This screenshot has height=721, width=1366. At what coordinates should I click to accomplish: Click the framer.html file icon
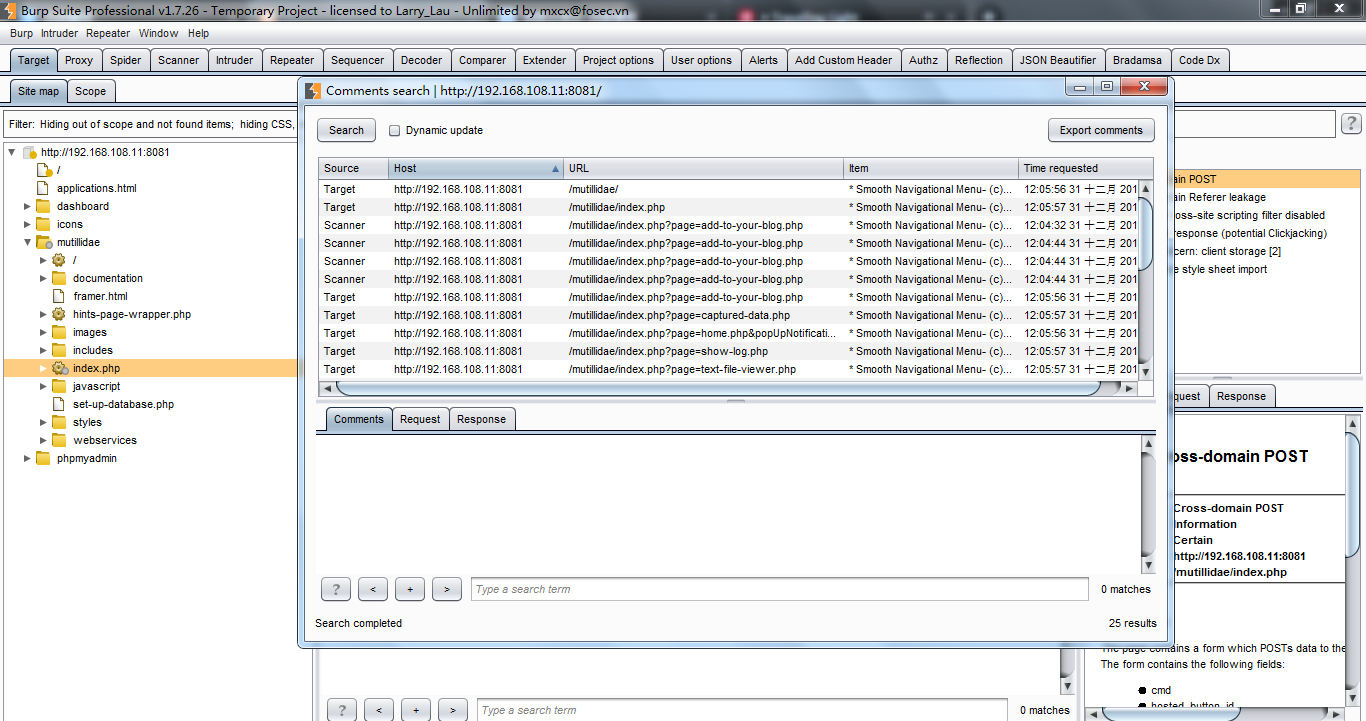[x=59, y=296]
